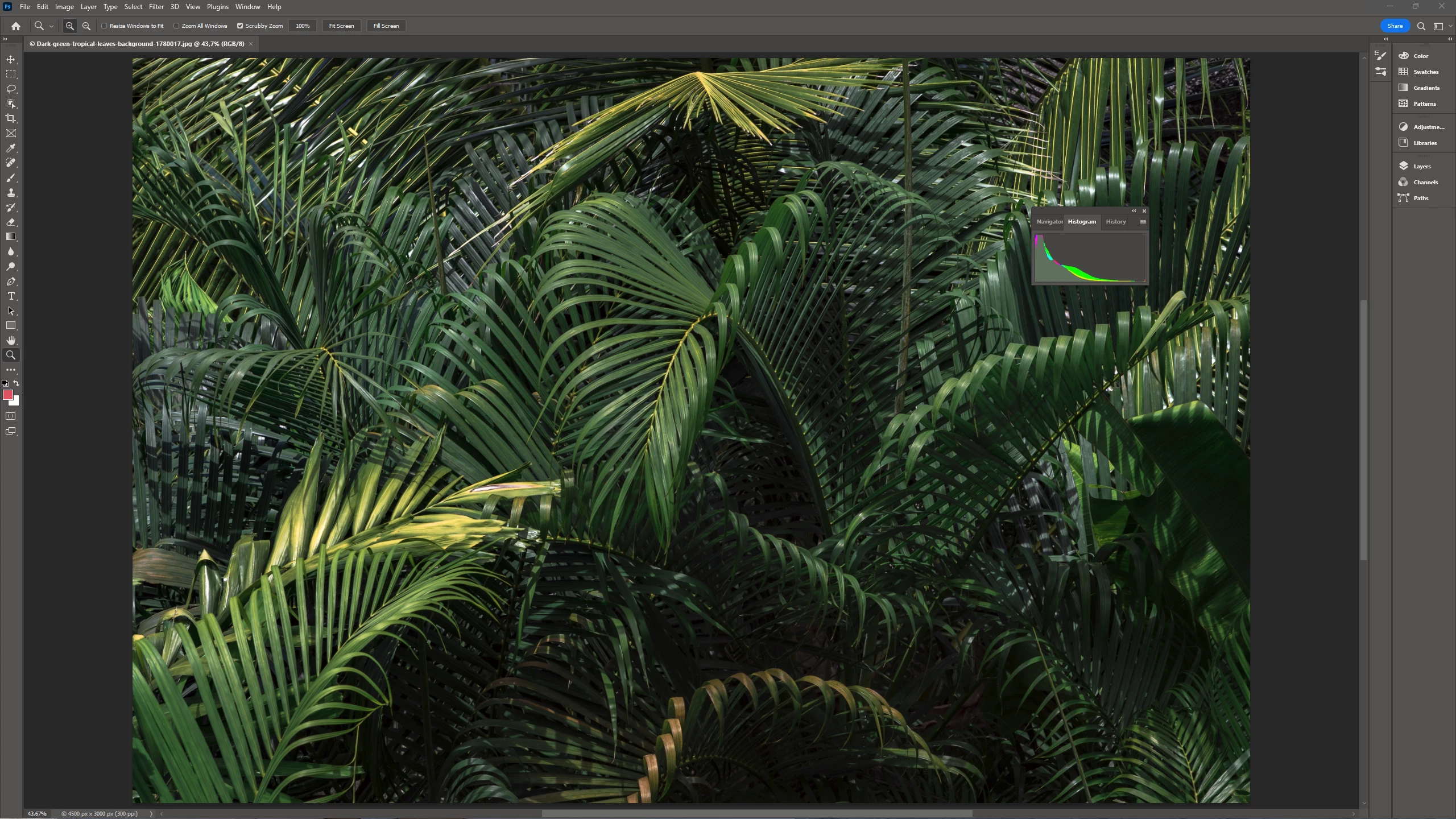
Task: Select the Lasso tool
Action: click(x=11, y=89)
